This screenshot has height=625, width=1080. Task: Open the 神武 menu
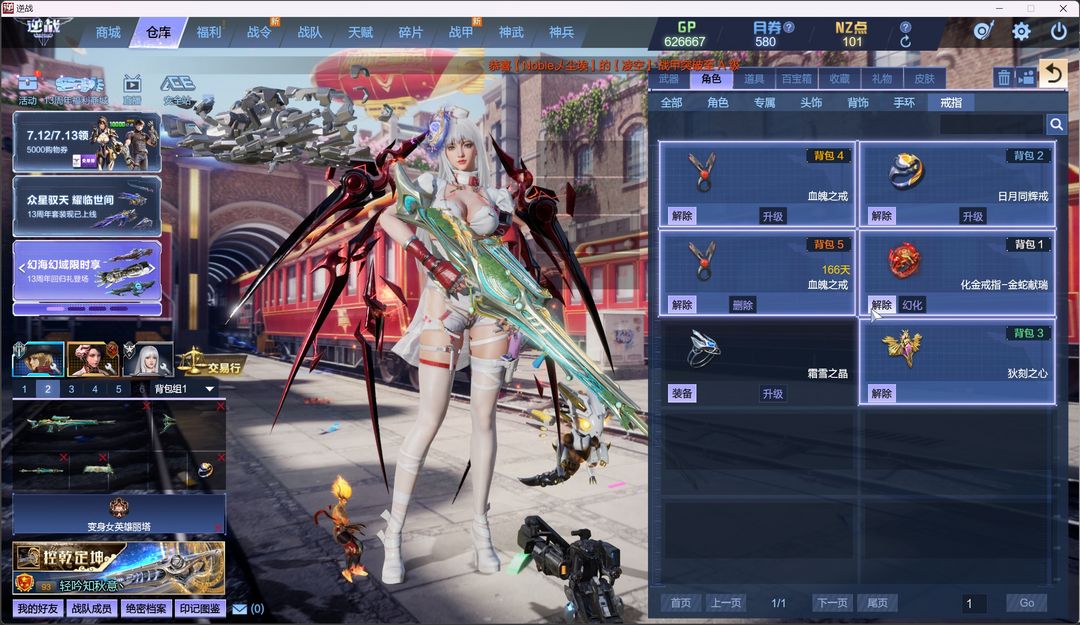tap(511, 32)
